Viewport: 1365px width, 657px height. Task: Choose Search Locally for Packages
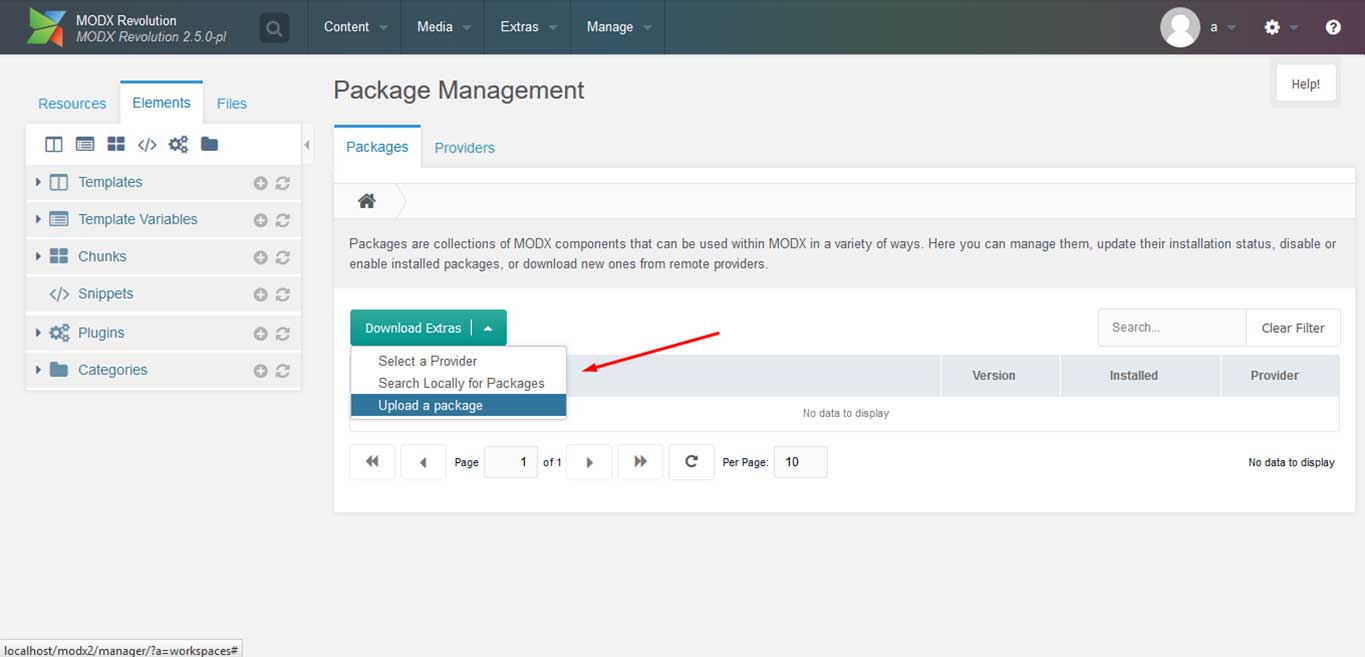pos(461,383)
